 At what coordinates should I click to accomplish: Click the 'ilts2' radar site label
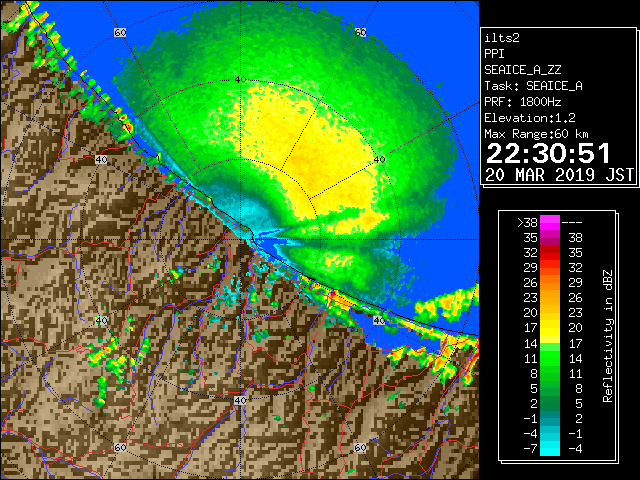502,38
